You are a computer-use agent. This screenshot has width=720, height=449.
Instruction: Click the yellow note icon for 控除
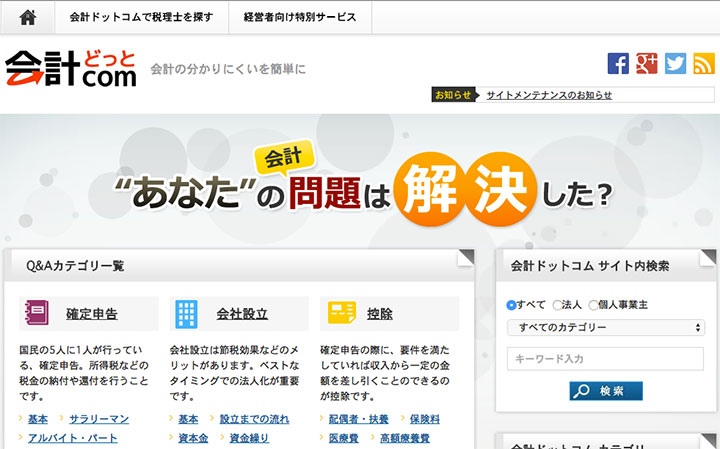[x=342, y=312]
